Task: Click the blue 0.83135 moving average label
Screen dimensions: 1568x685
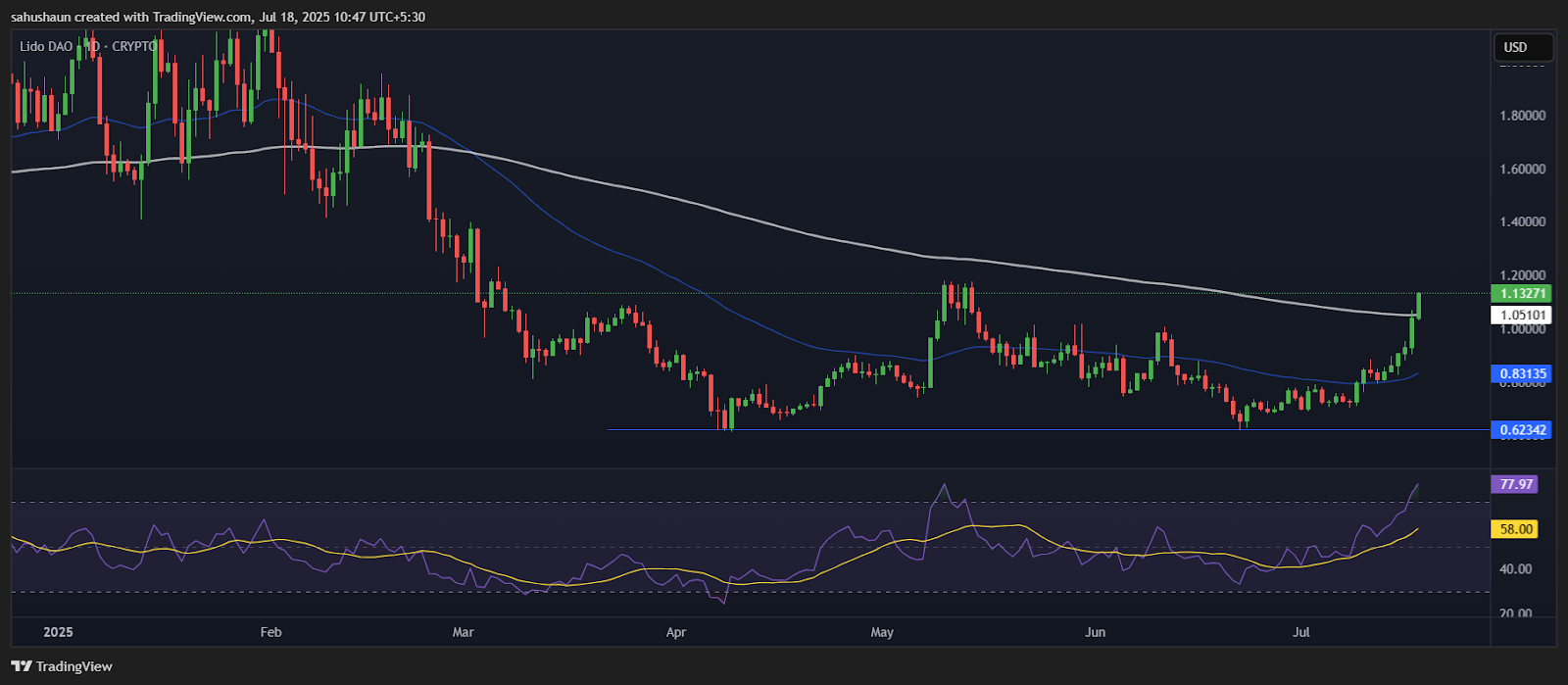Action: tap(1520, 373)
